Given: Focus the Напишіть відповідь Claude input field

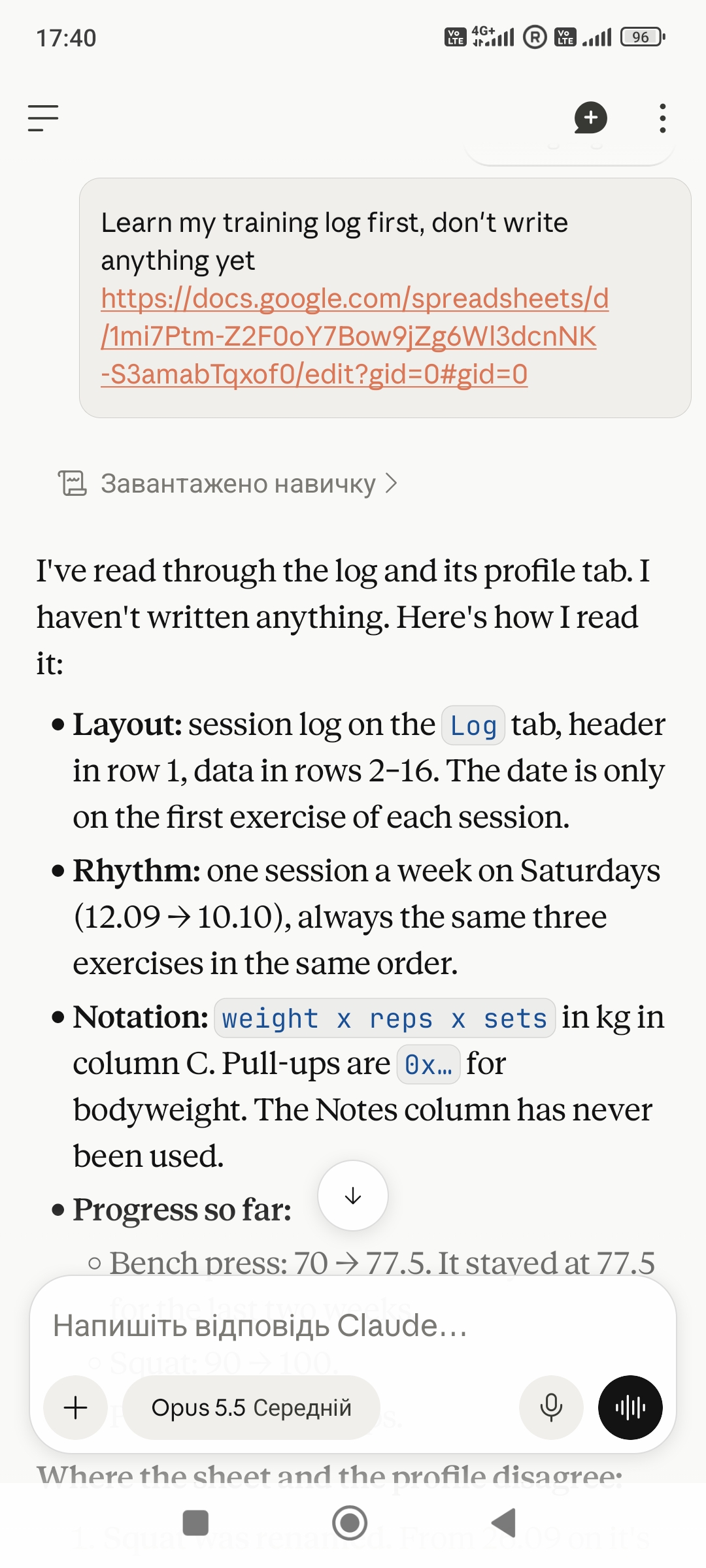Looking at the screenshot, I should click(353, 1326).
